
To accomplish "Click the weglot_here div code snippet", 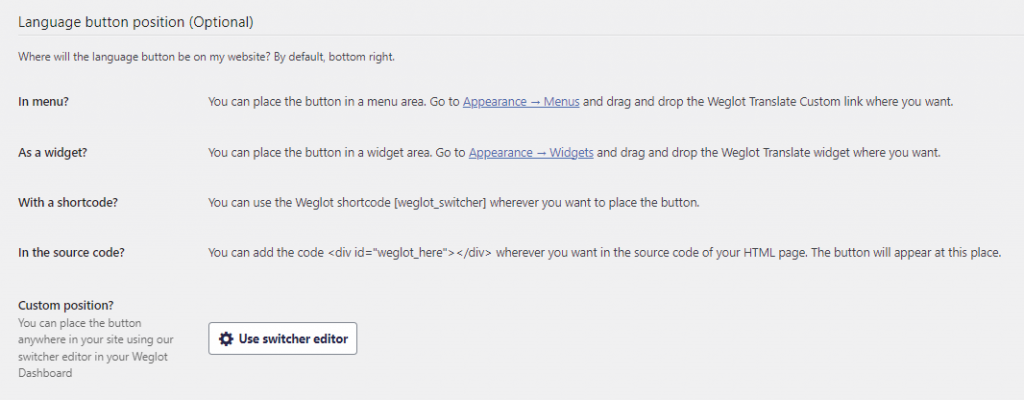I will click(409, 252).
